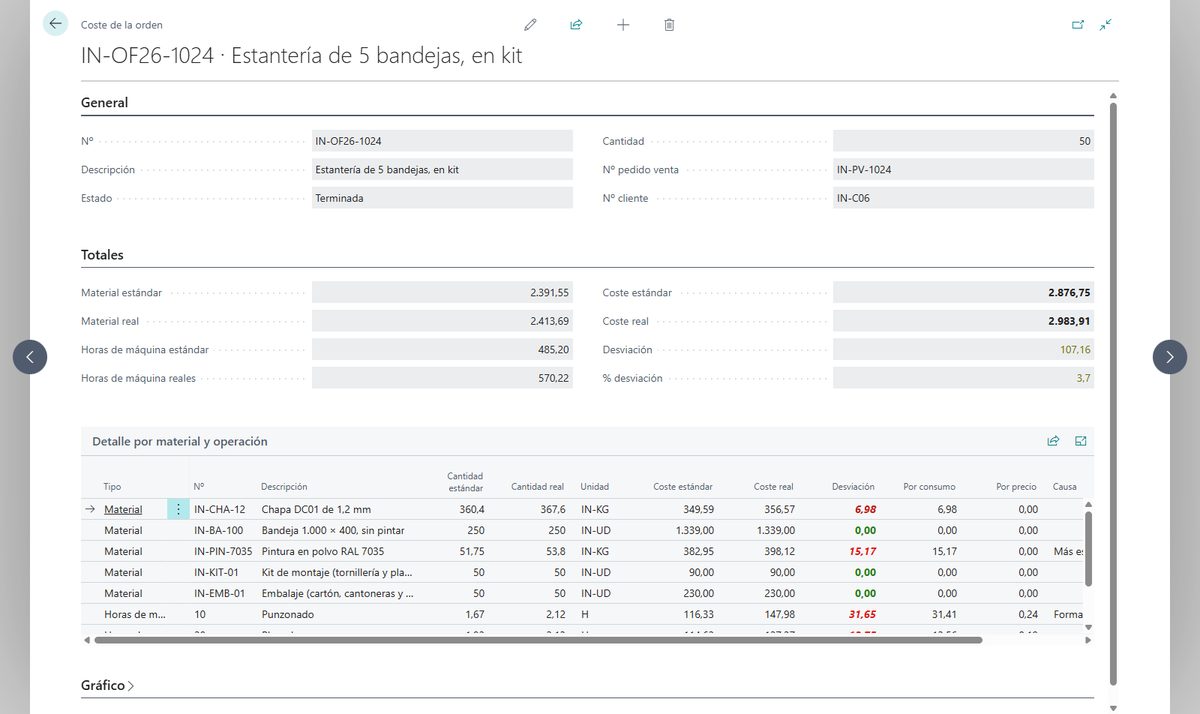Expand the Gráfico section
1200x714 pixels.
pyautogui.click(x=107, y=685)
